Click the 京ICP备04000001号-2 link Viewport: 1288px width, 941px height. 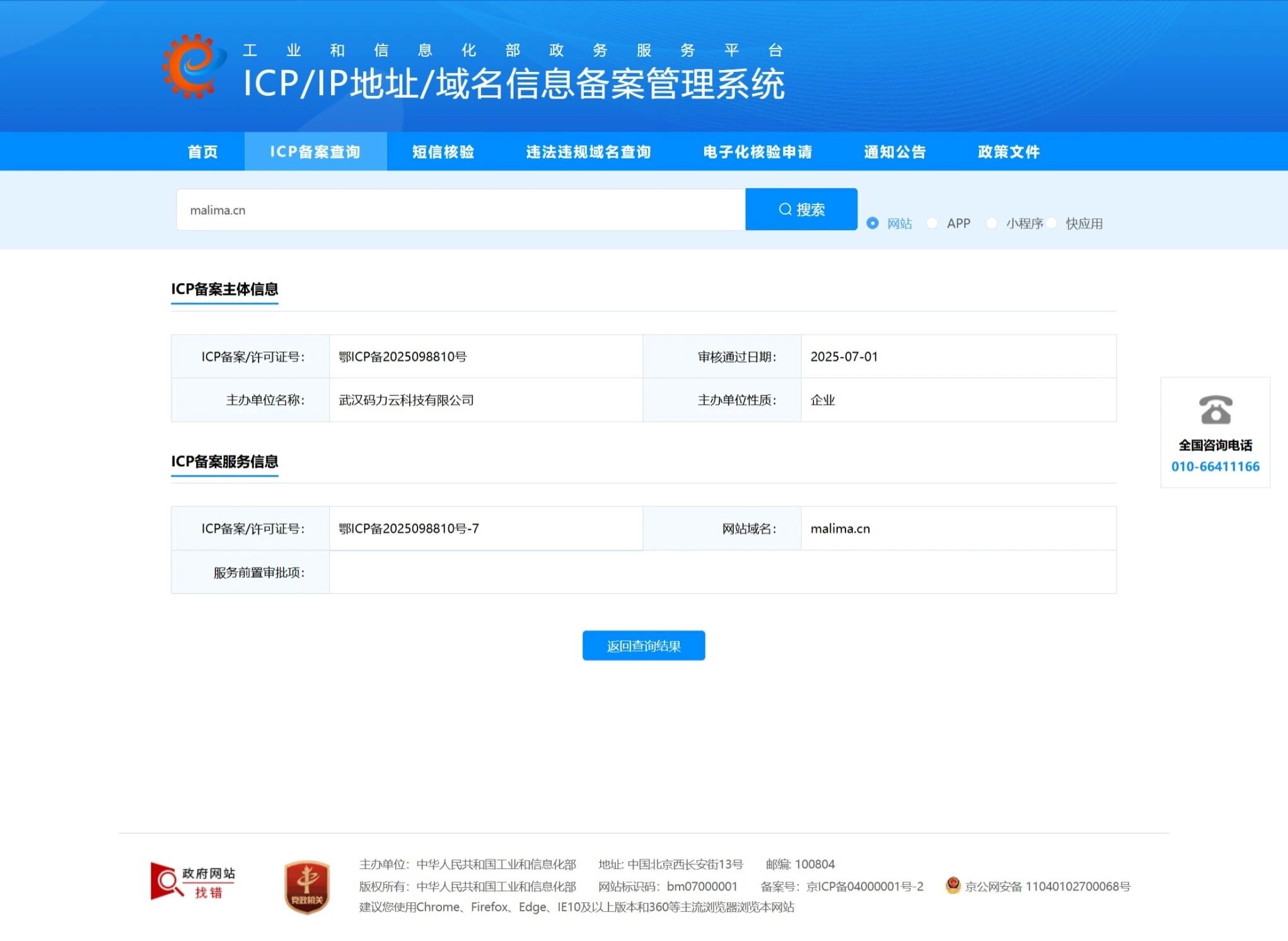point(864,886)
